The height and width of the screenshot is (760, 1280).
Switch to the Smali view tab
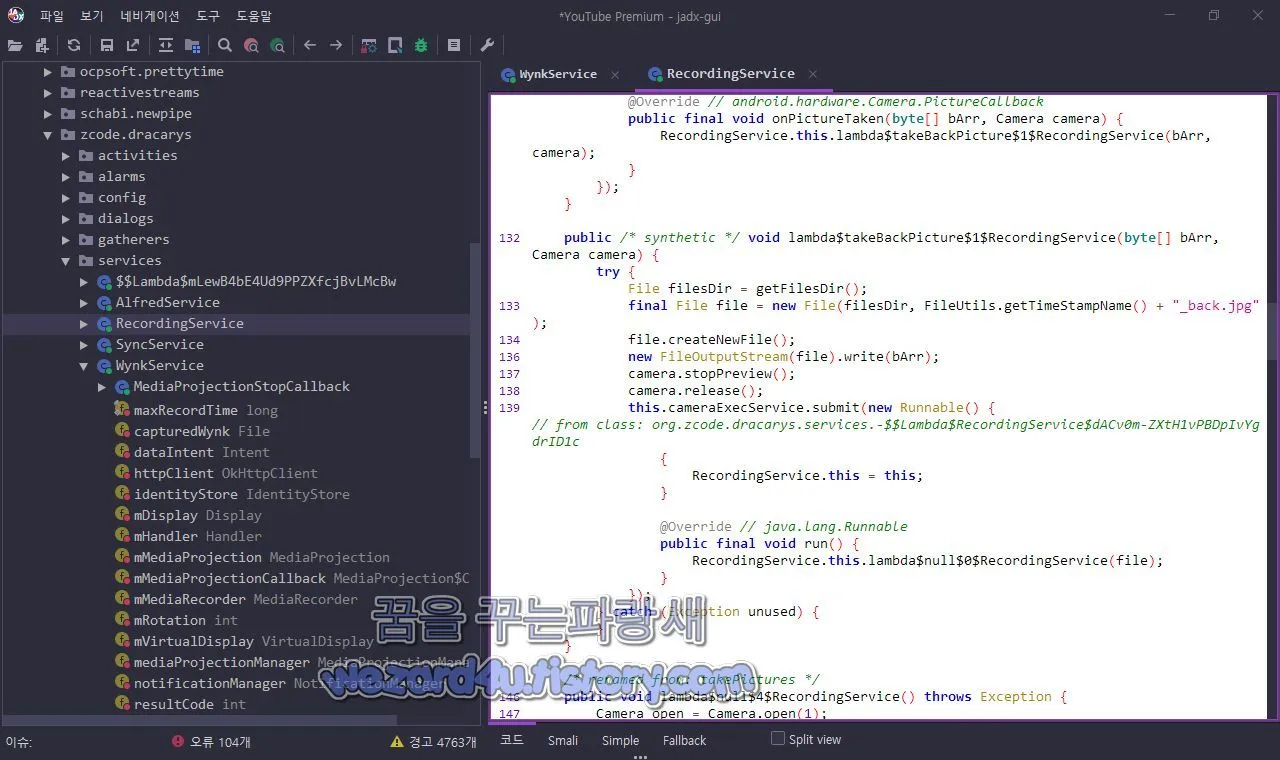563,740
